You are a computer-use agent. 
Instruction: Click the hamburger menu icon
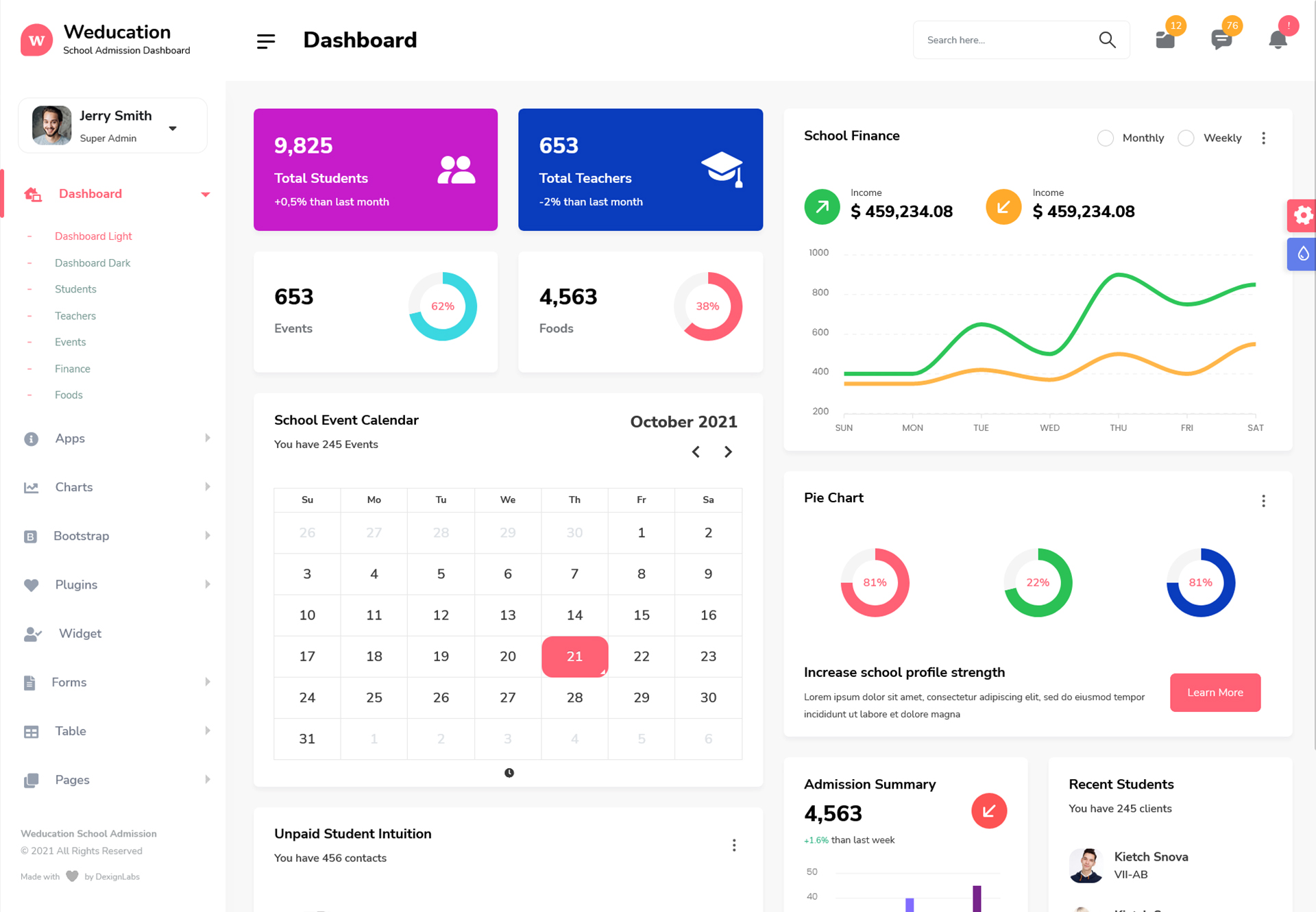click(266, 41)
